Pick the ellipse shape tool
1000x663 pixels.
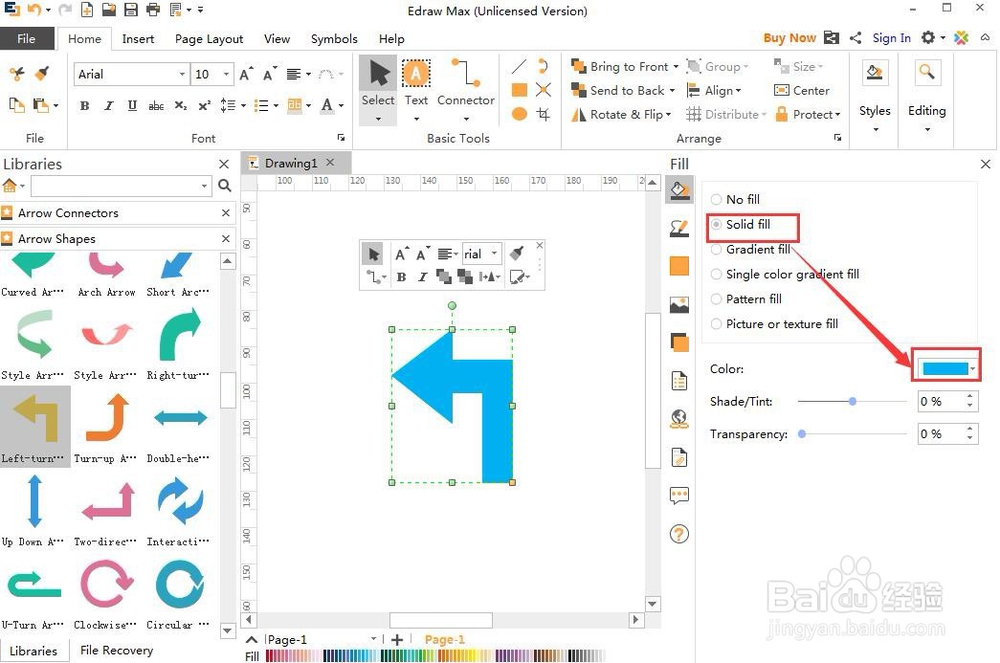(519, 114)
